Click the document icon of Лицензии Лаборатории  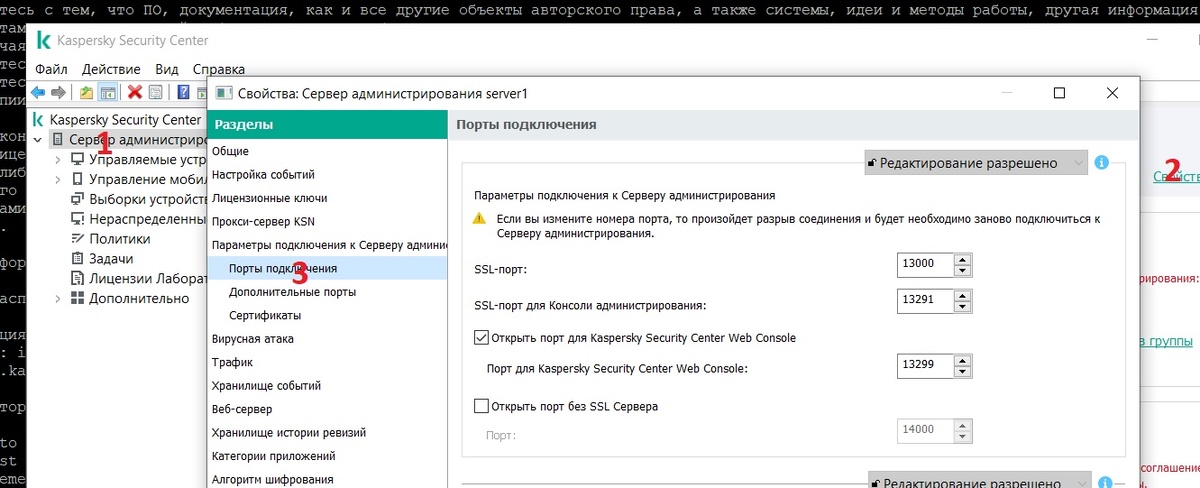(77, 278)
